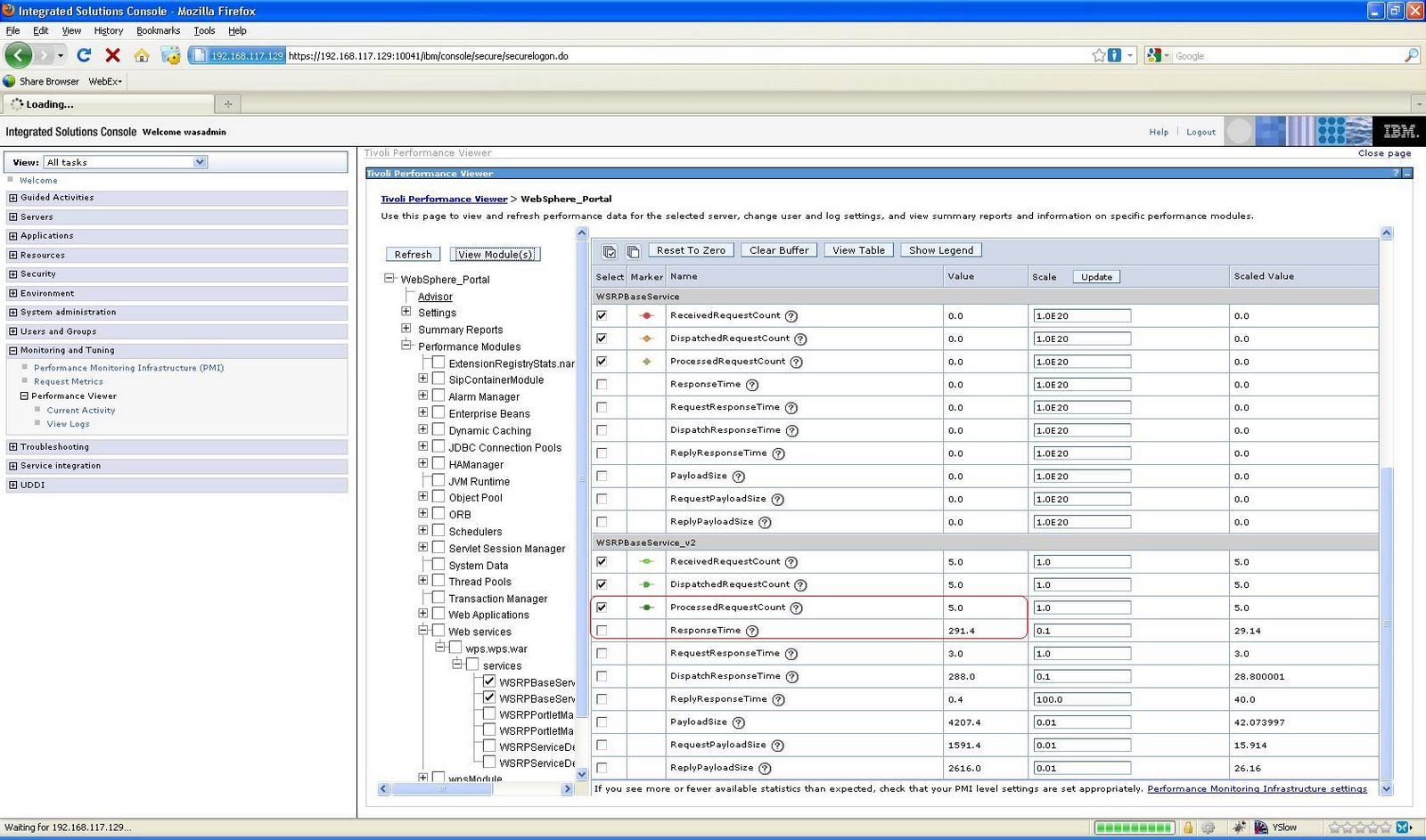1426x840 pixels.
Task: Open the Edit menu
Action: [x=41, y=30]
